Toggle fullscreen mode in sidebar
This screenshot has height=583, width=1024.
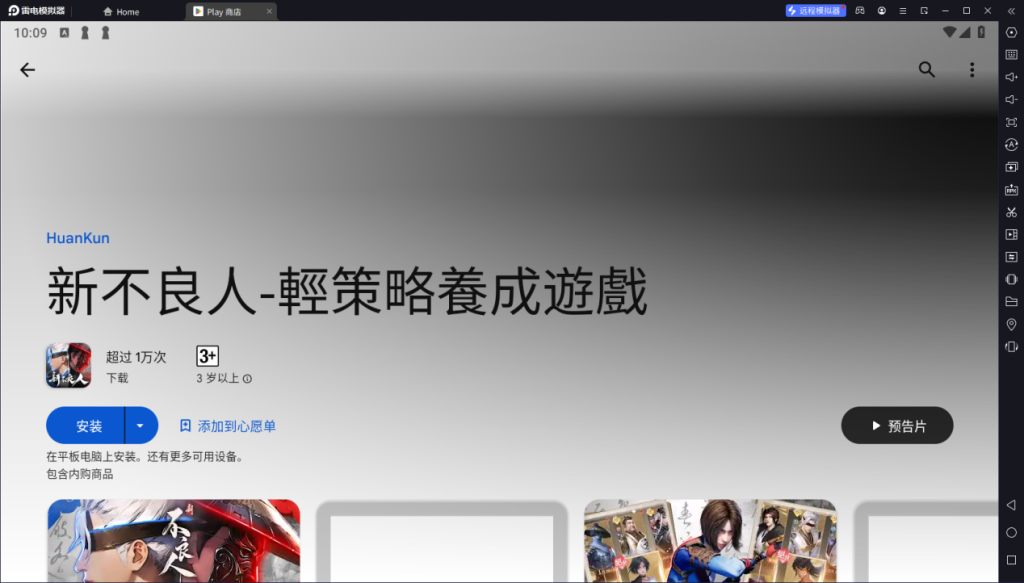point(1011,122)
